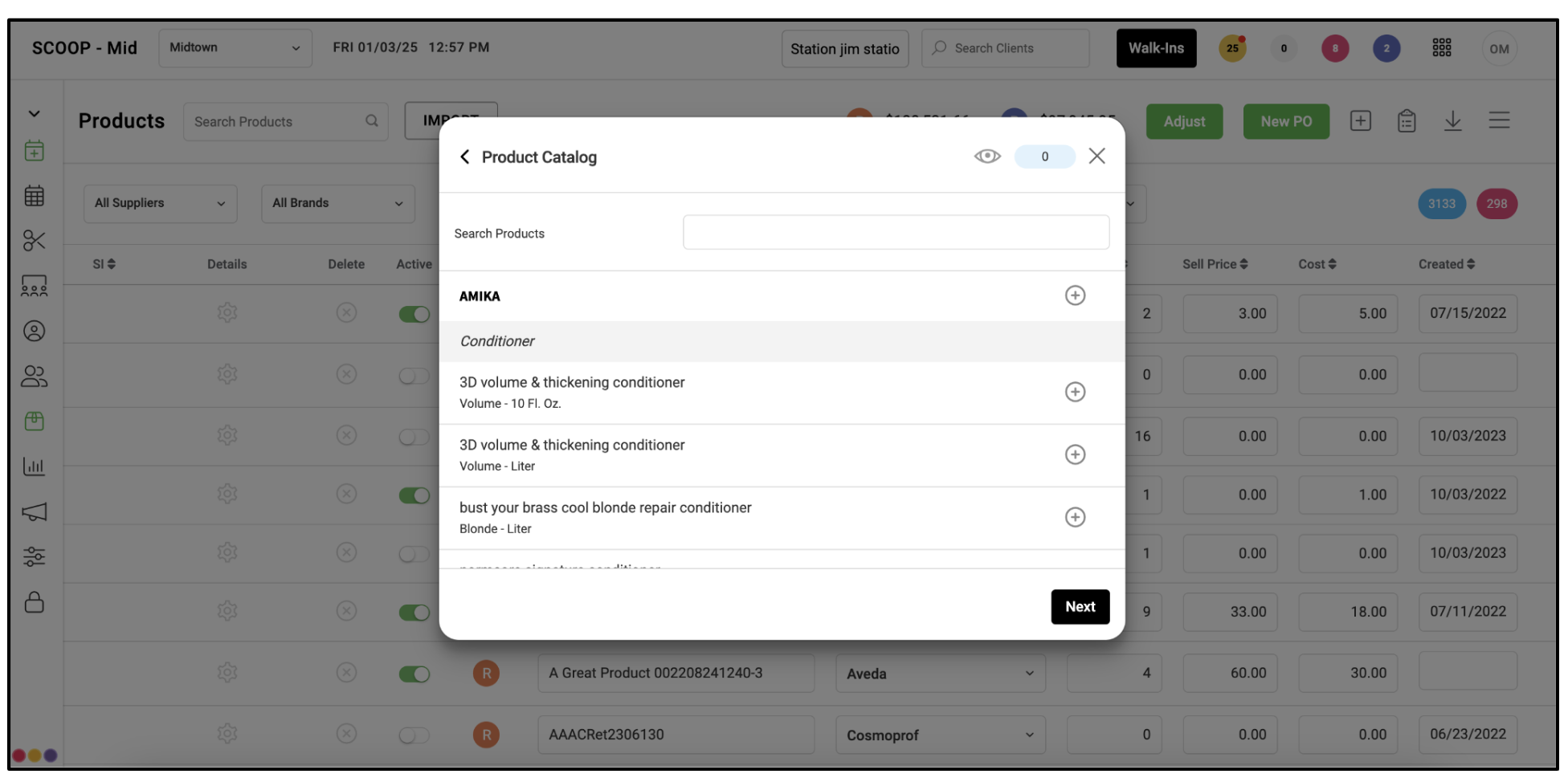The width and height of the screenshot is (1568, 782).
Task: Add all AMIKA products with plus icon
Action: [x=1075, y=296]
